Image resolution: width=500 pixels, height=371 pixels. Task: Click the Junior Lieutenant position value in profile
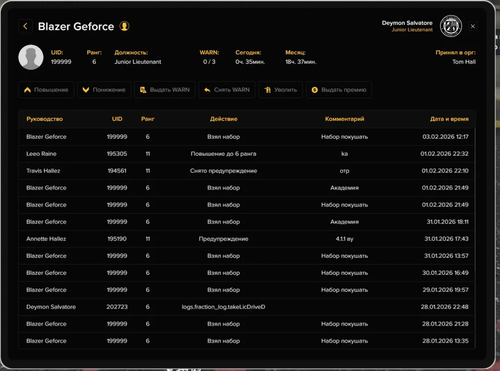pos(138,62)
